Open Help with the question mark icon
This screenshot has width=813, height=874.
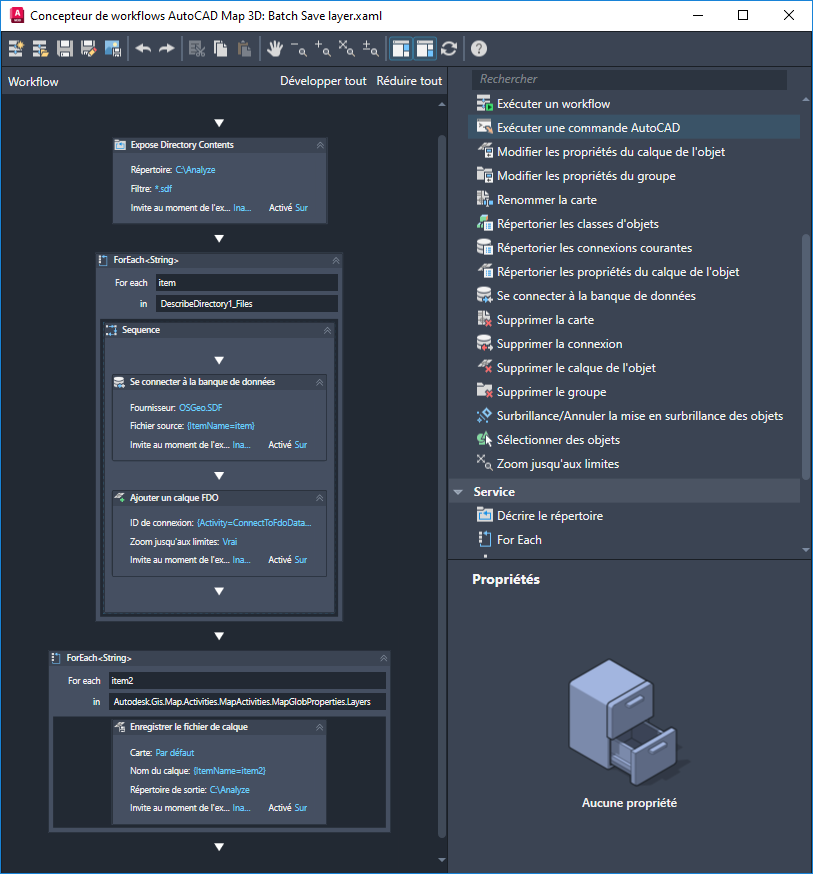[479, 49]
